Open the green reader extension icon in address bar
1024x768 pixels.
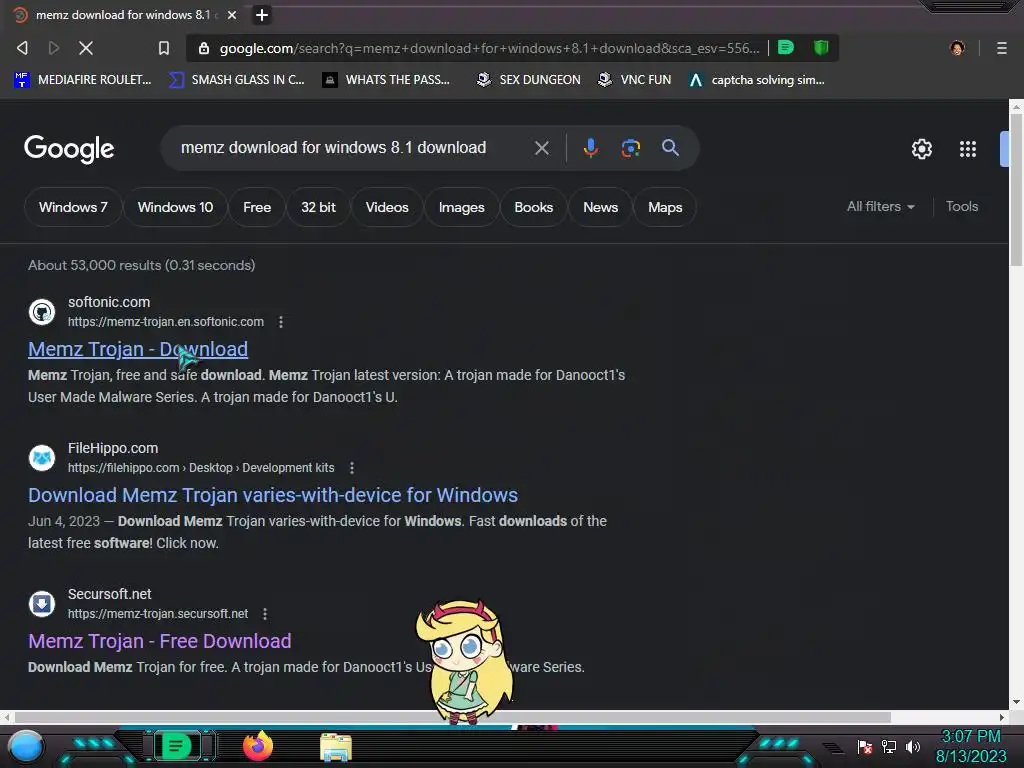tap(786, 48)
